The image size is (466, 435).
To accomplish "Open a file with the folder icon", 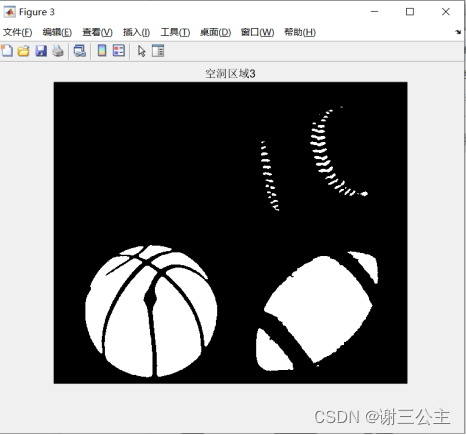I will [24, 51].
